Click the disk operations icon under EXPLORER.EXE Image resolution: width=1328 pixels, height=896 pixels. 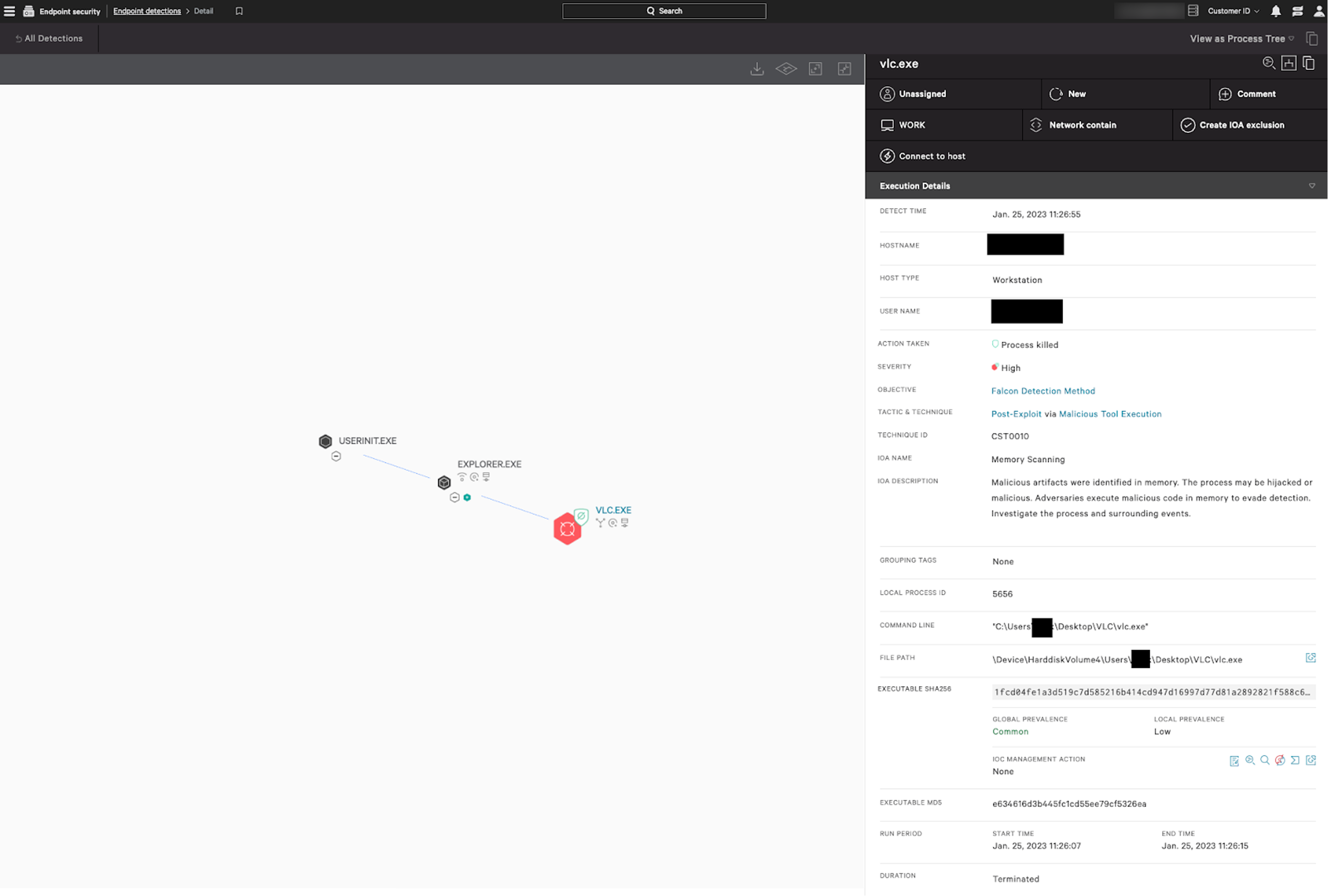474,477
